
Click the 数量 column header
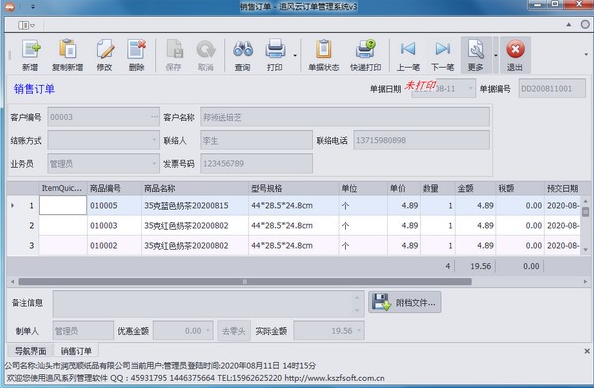pos(438,188)
